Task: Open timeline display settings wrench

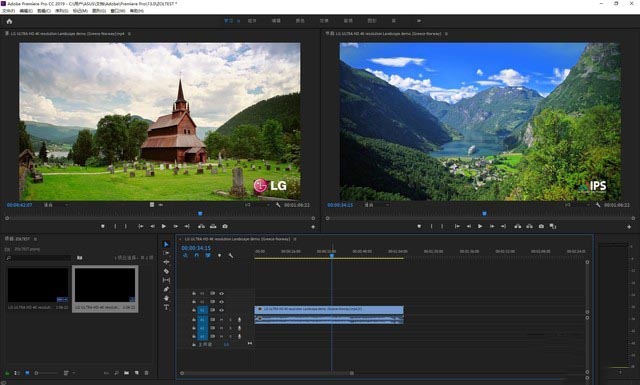Action: (x=231, y=256)
